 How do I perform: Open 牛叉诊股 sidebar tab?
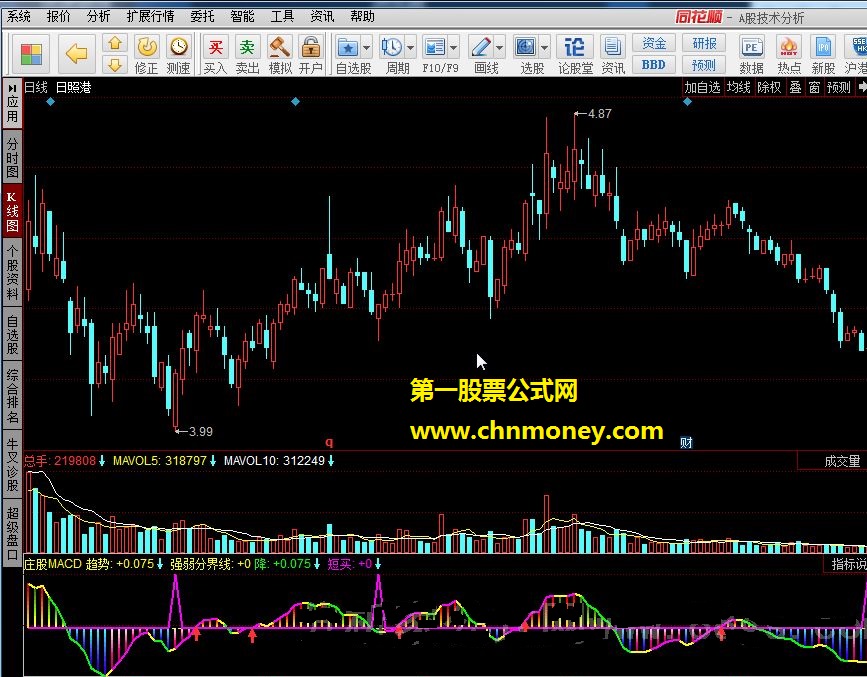[12, 465]
